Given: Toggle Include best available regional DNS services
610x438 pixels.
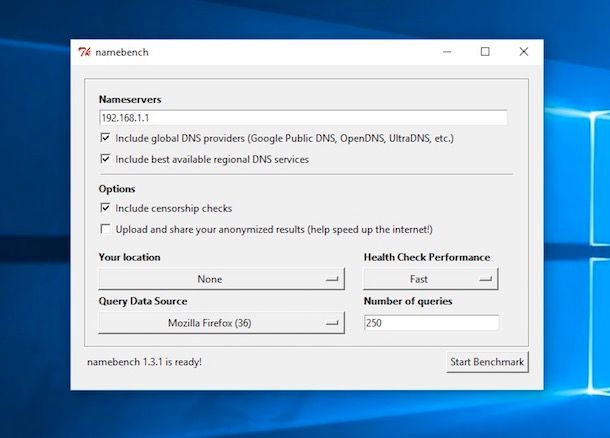Looking at the screenshot, I should coord(105,159).
